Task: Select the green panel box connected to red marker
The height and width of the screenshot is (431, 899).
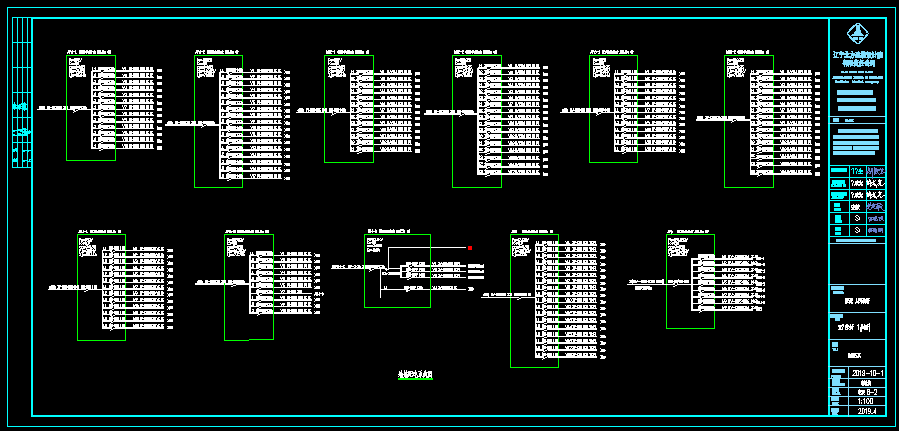Action: pyautogui.click(x=398, y=270)
